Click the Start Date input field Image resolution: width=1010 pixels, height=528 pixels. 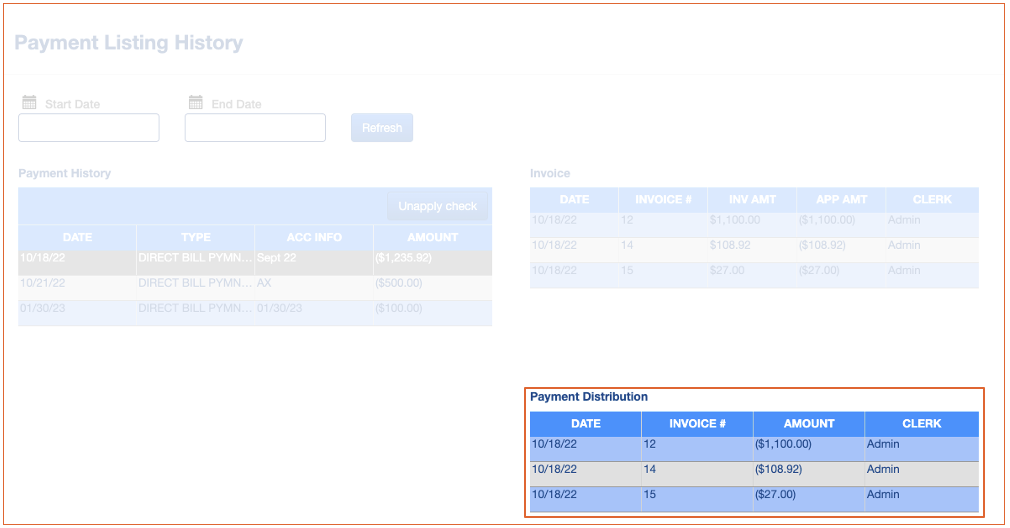(89, 128)
